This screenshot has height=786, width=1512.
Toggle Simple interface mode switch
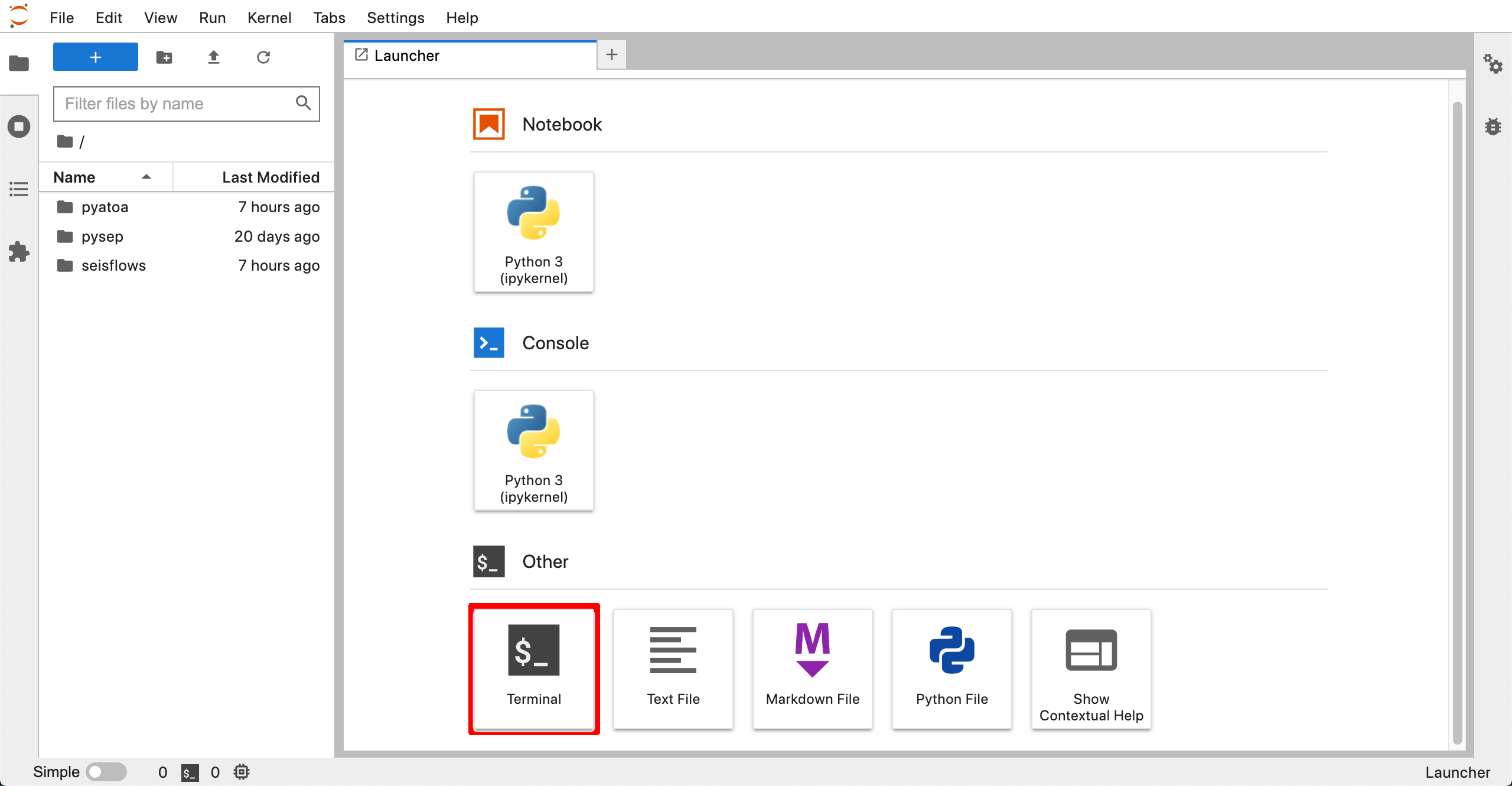click(x=106, y=772)
